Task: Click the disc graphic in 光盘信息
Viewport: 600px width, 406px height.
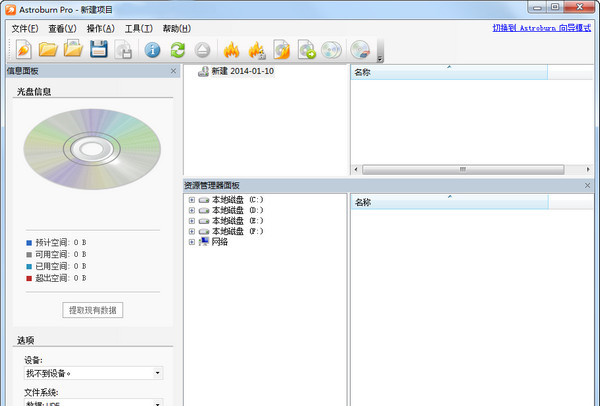Action: (x=92, y=149)
